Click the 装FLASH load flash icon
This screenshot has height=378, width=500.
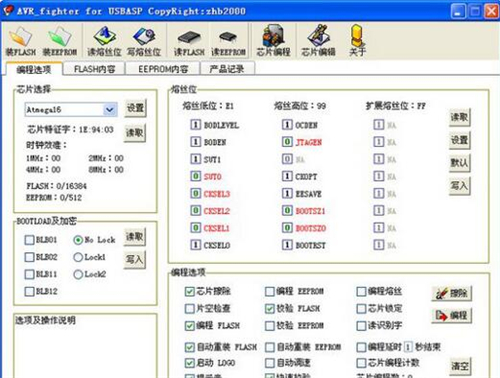20,42
